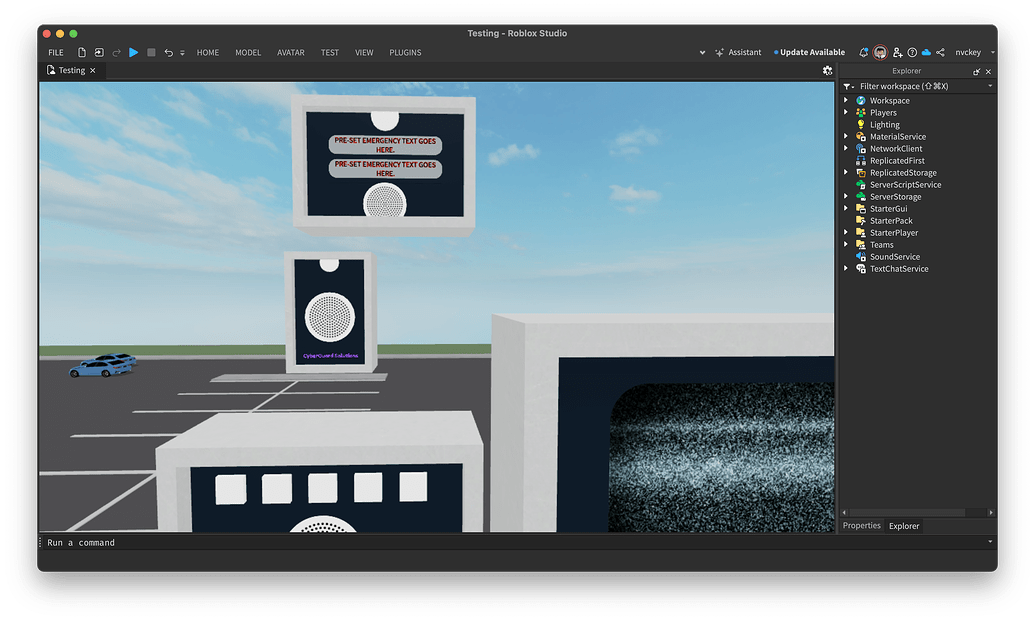The width and height of the screenshot is (1035, 621).
Task: Click the Run a command input bar
Action: click(x=515, y=542)
